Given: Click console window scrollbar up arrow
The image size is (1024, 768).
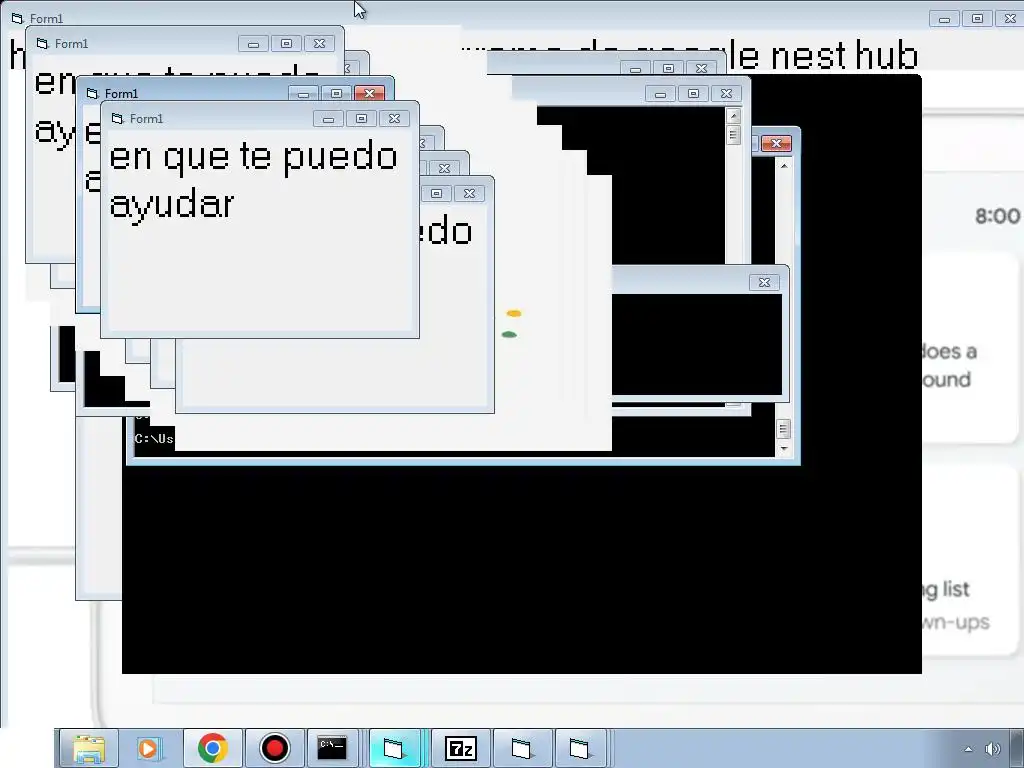Looking at the screenshot, I should [x=784, y=166].
